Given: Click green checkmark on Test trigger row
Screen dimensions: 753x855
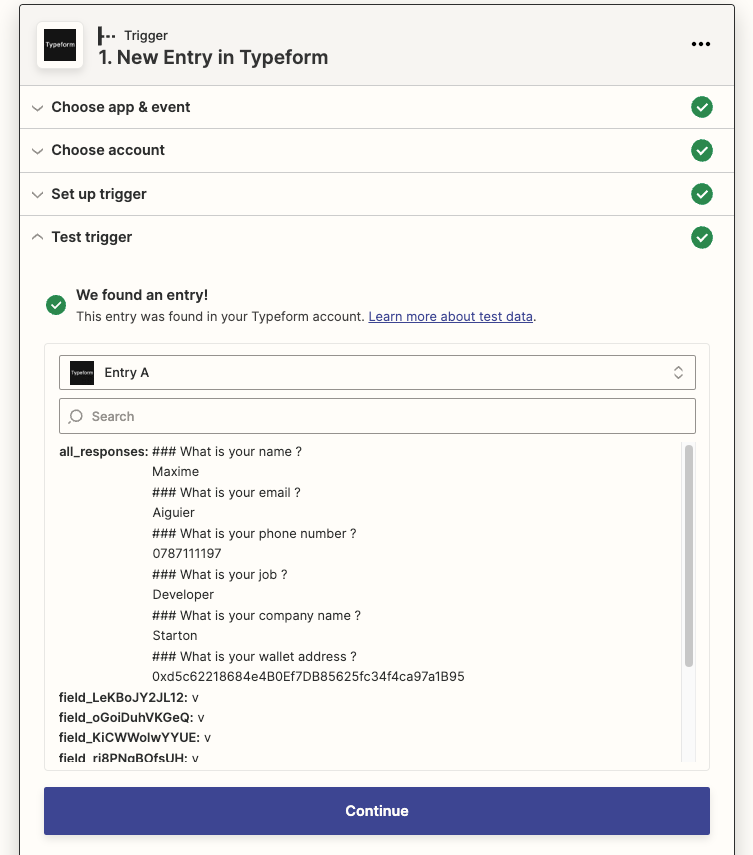Looking at the screenshot, I should [702, 237].
